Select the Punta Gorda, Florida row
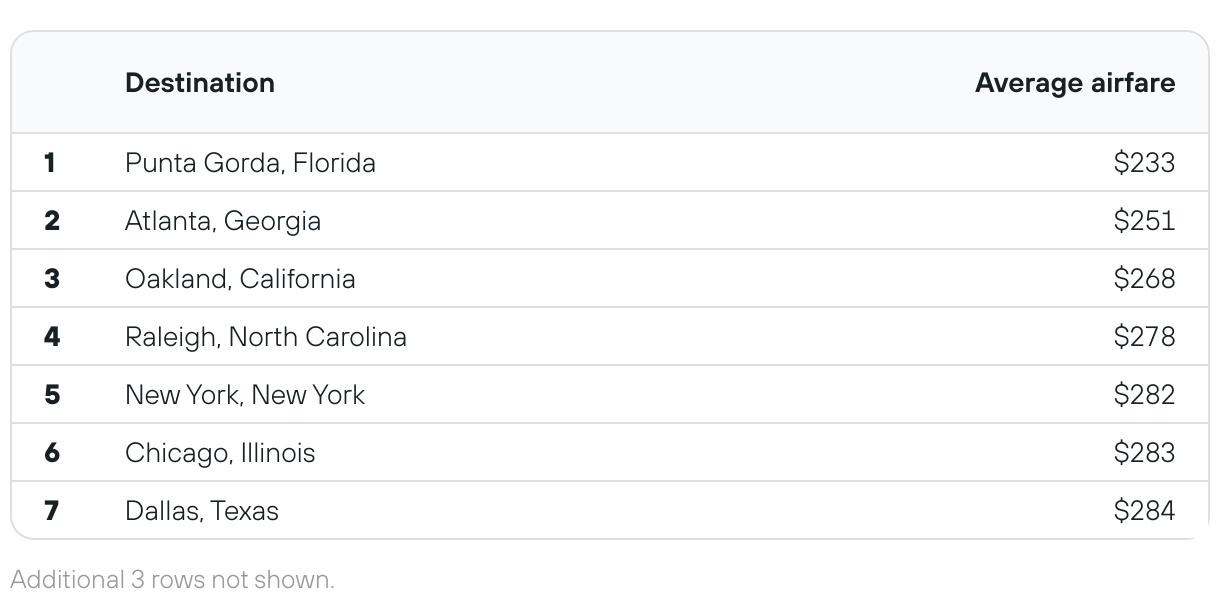Screen dimensions: 1220x606 [610, 162]
